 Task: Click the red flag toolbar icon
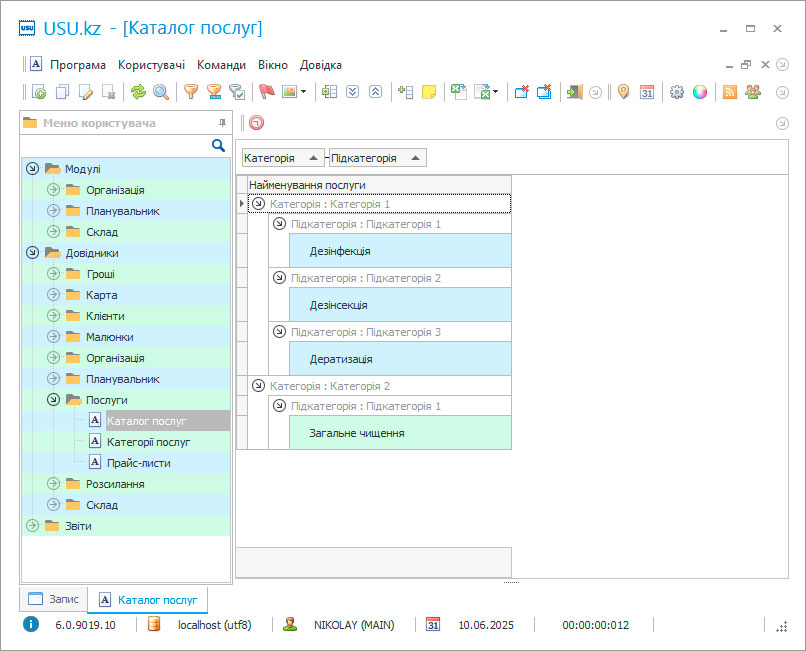click(266, 92)
